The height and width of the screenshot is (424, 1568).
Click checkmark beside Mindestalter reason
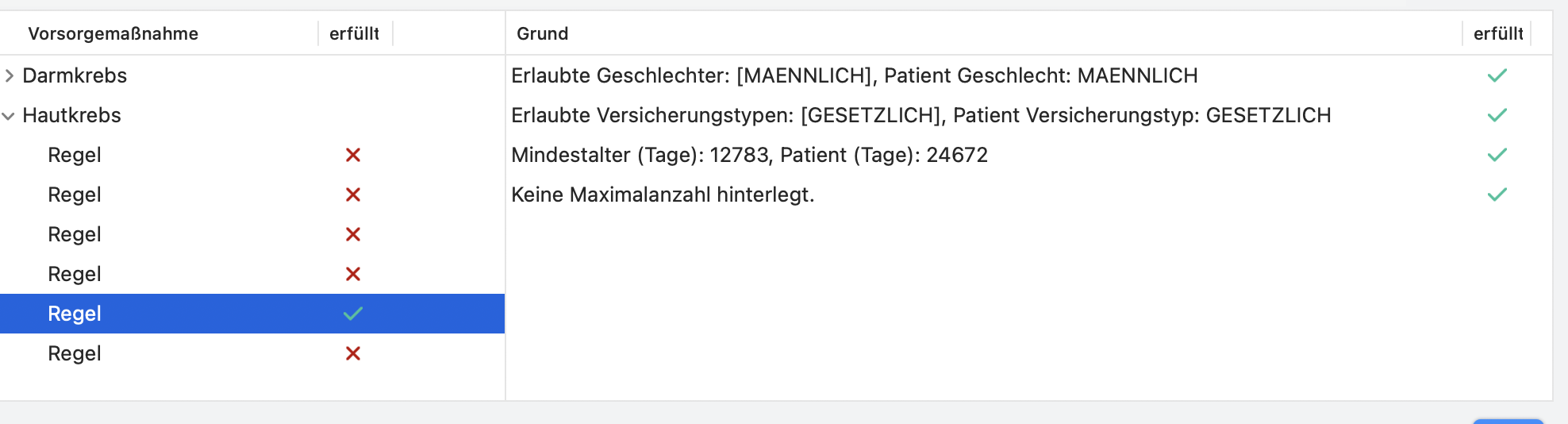1497,155
